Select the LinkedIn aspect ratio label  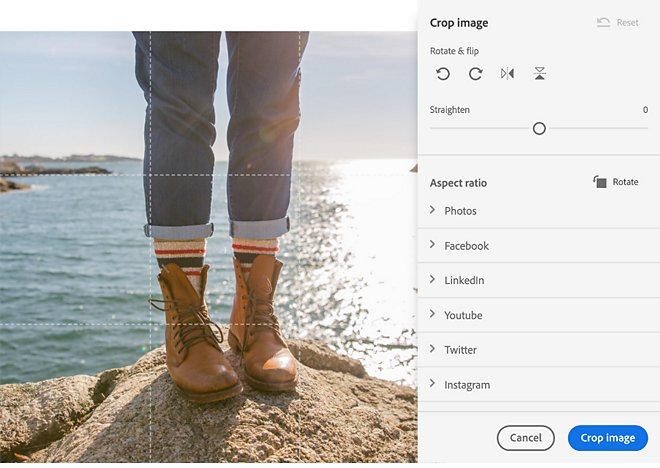[464, 280]
